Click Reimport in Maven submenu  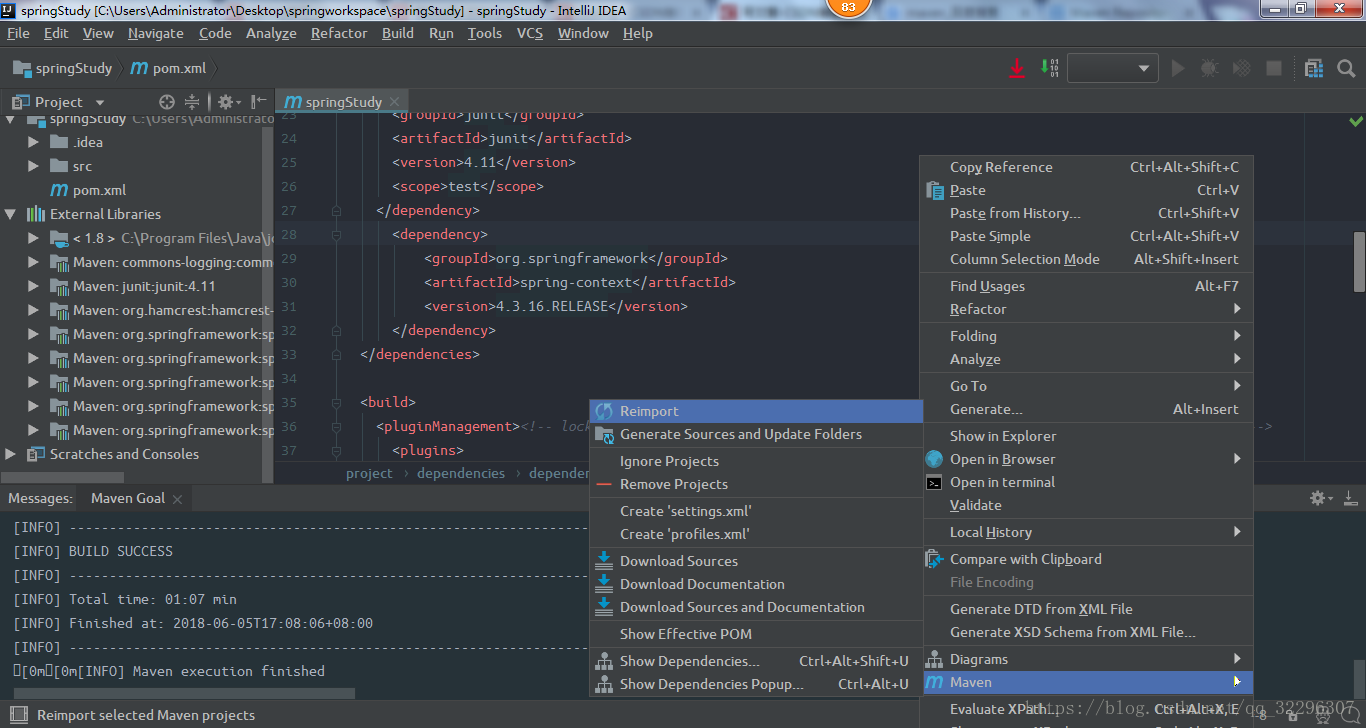tap(756, 411)
